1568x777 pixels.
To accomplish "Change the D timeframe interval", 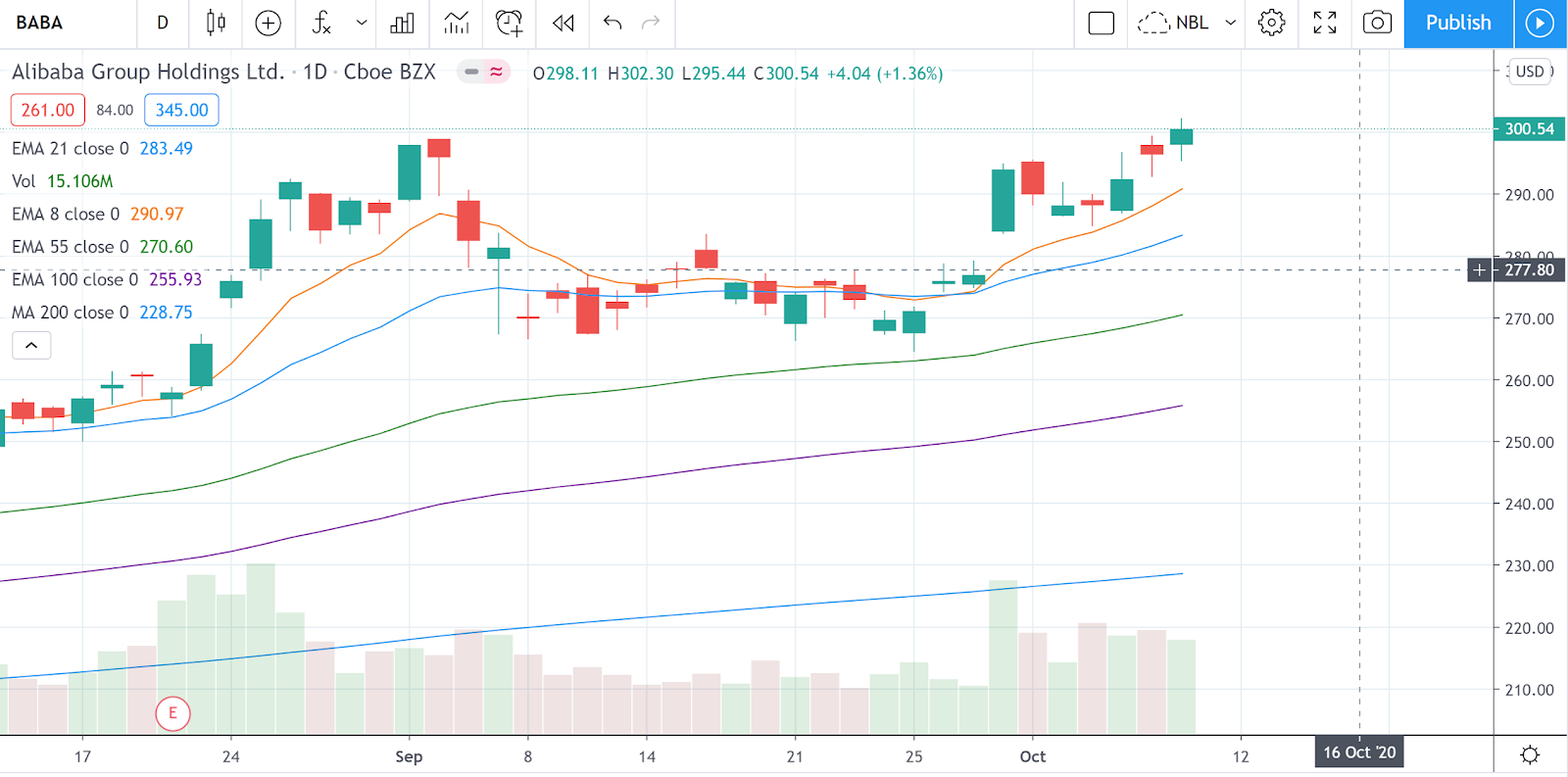I will coord(163,23).
